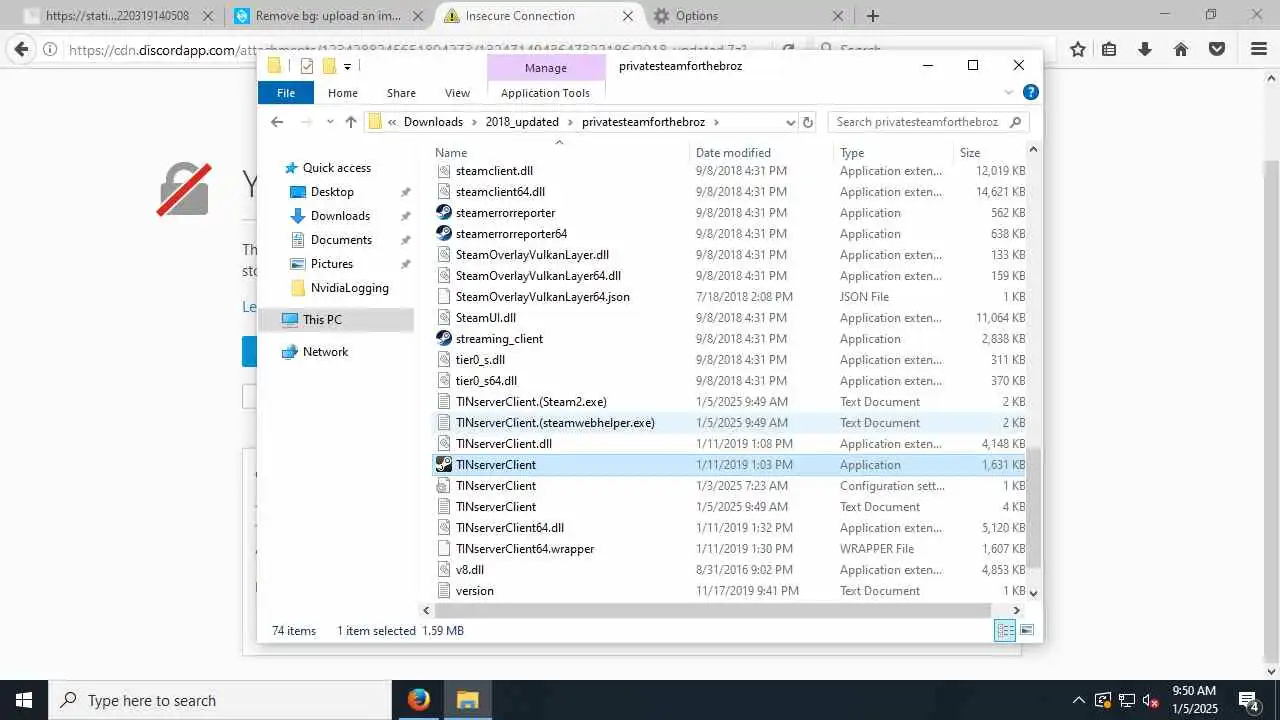Click the New folder icon in Explorer's title bar
1280x720 pixels.
click(x=329, y=66)
